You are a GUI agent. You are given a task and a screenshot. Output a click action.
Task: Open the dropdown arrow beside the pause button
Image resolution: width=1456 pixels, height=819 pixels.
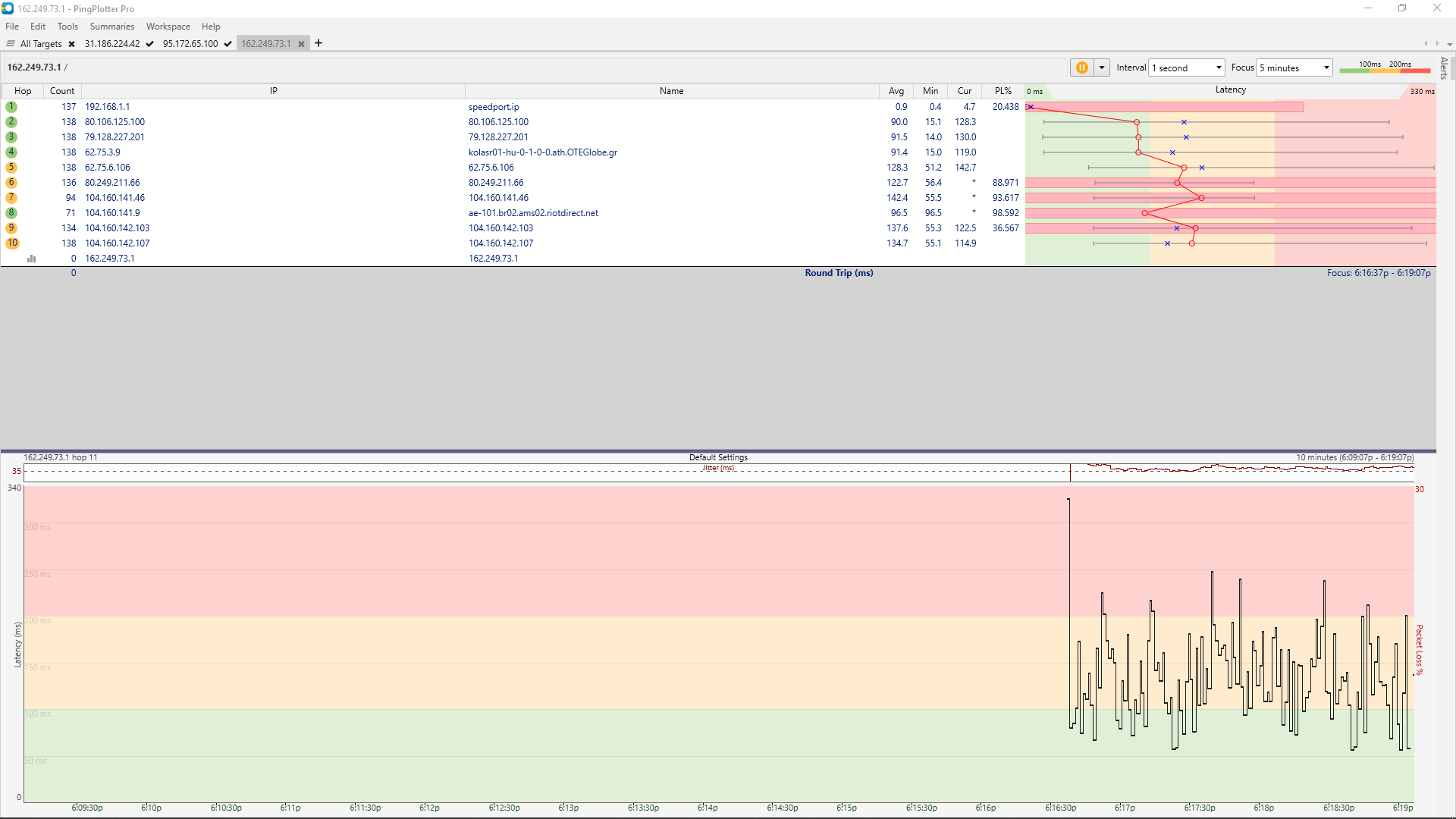1102,67
